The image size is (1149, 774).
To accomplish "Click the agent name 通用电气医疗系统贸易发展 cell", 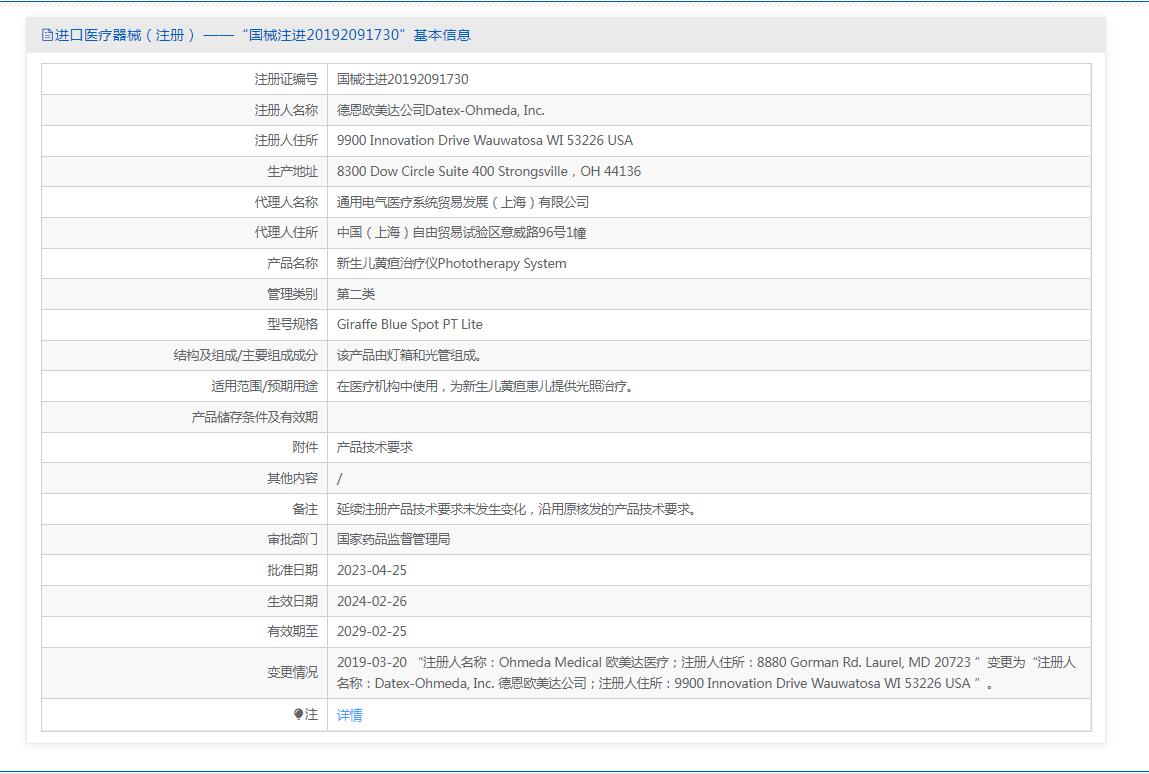I will (x=462, y=202).
